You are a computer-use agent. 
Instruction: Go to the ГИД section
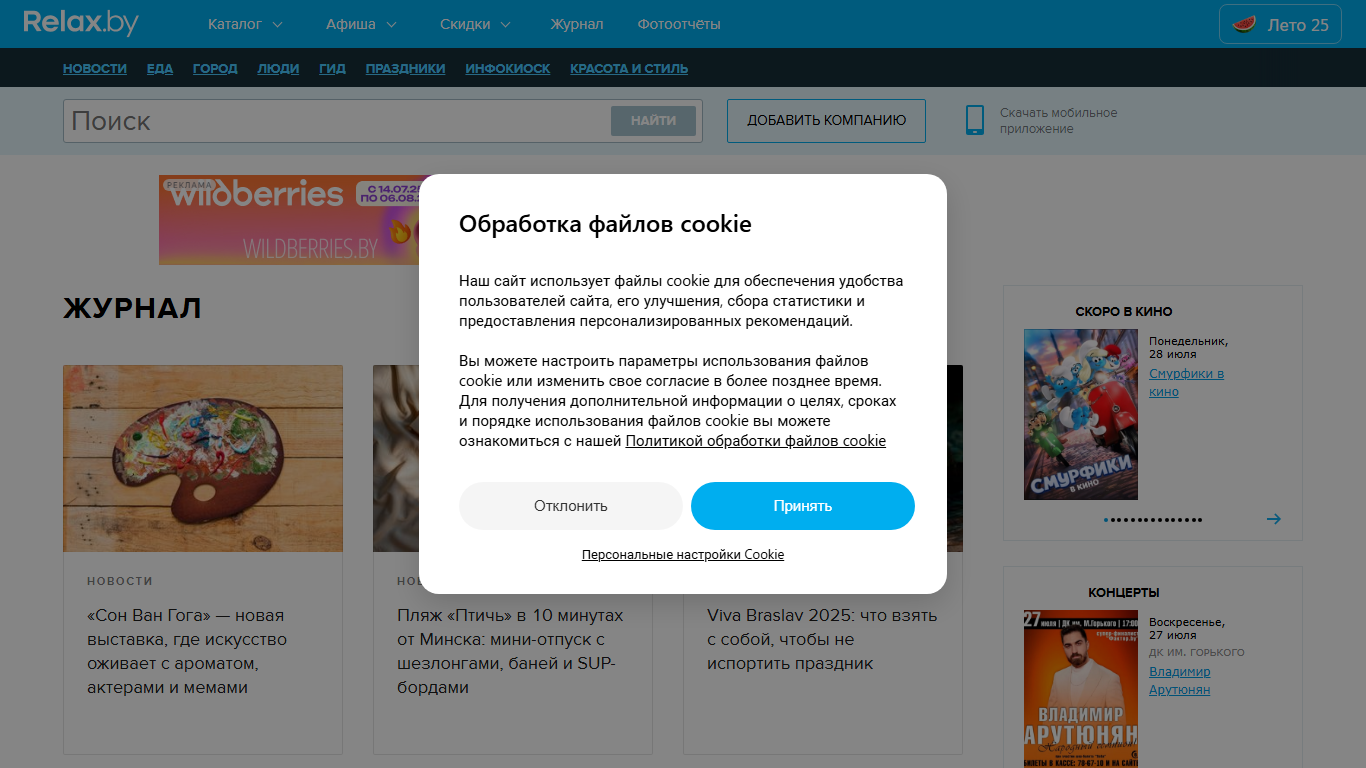point(332,69)
